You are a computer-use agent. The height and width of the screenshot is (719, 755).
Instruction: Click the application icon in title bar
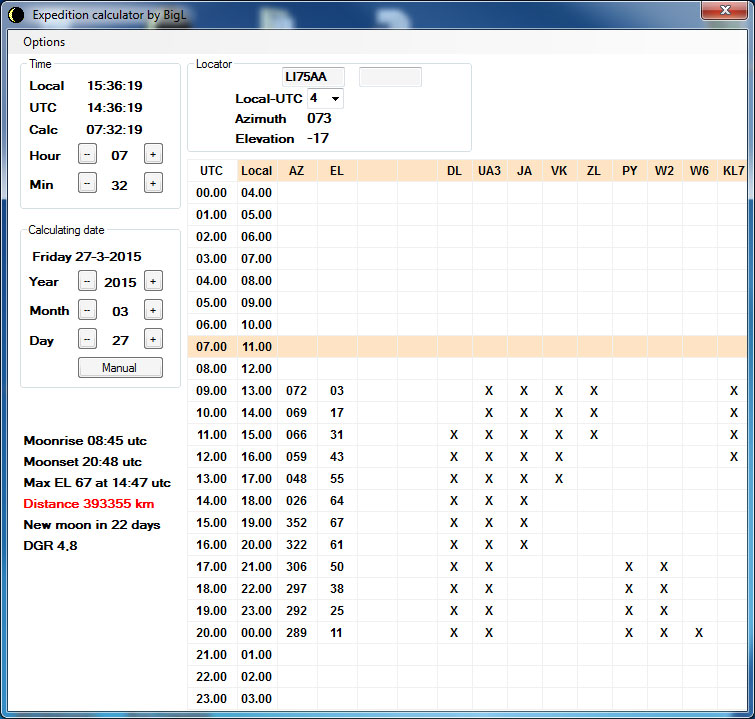pos(15,14)
